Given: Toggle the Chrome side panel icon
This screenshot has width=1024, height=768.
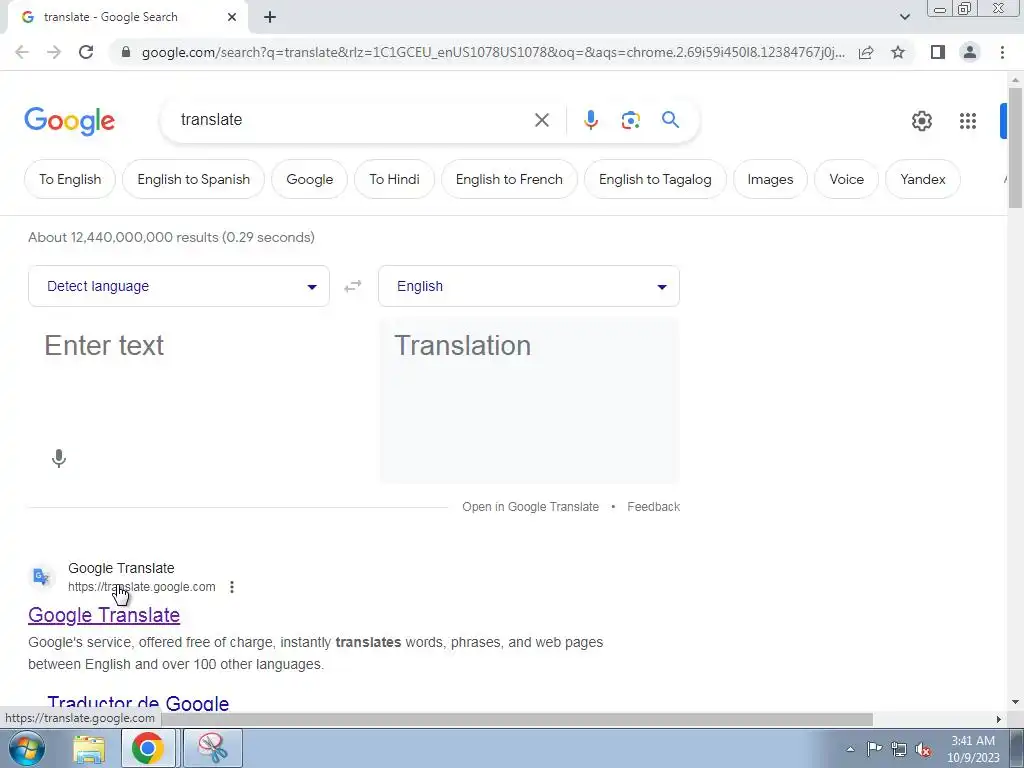Looking at the screenshot, I should point(938,52).
